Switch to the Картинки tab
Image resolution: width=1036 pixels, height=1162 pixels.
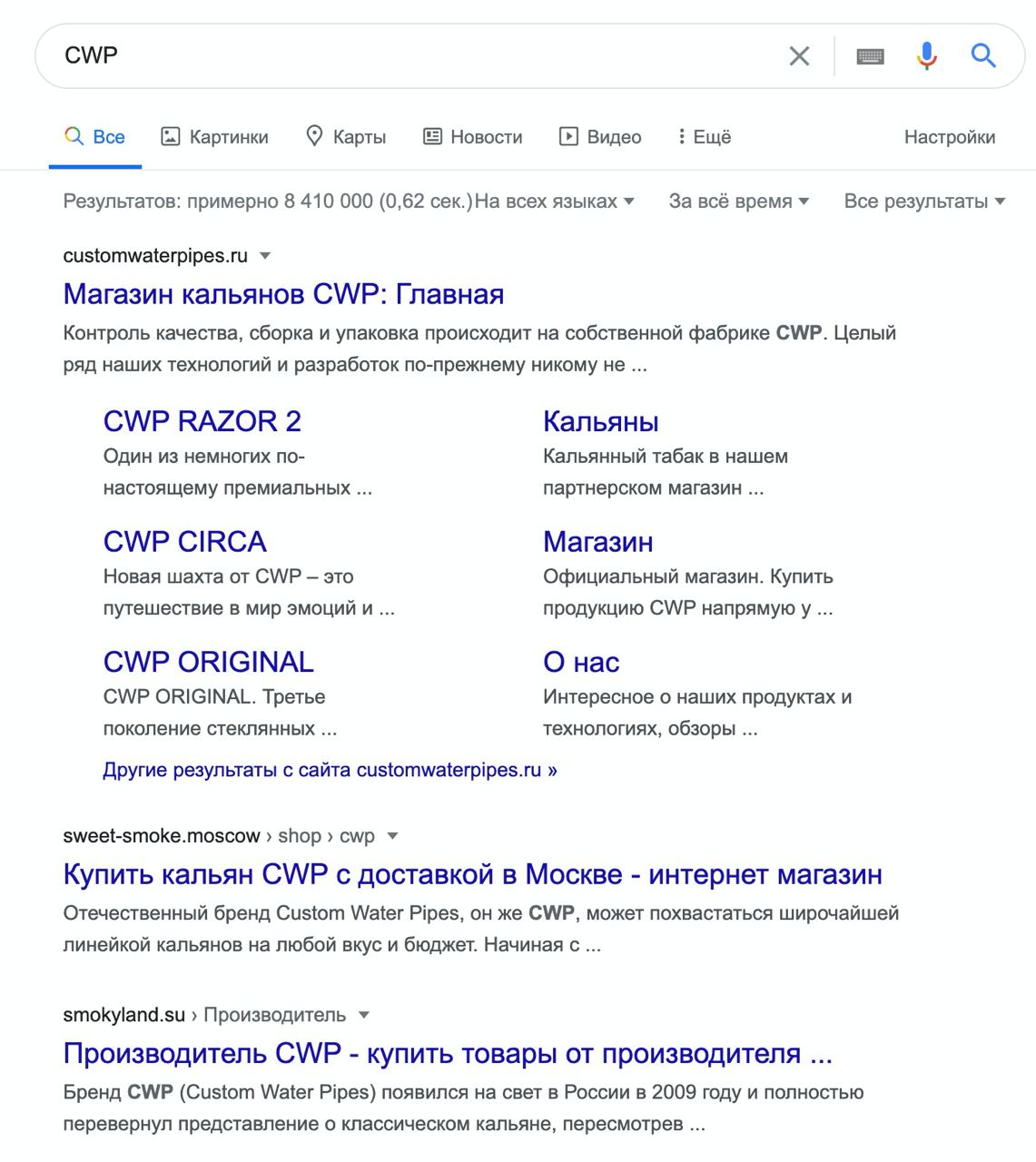click(215, 137)
